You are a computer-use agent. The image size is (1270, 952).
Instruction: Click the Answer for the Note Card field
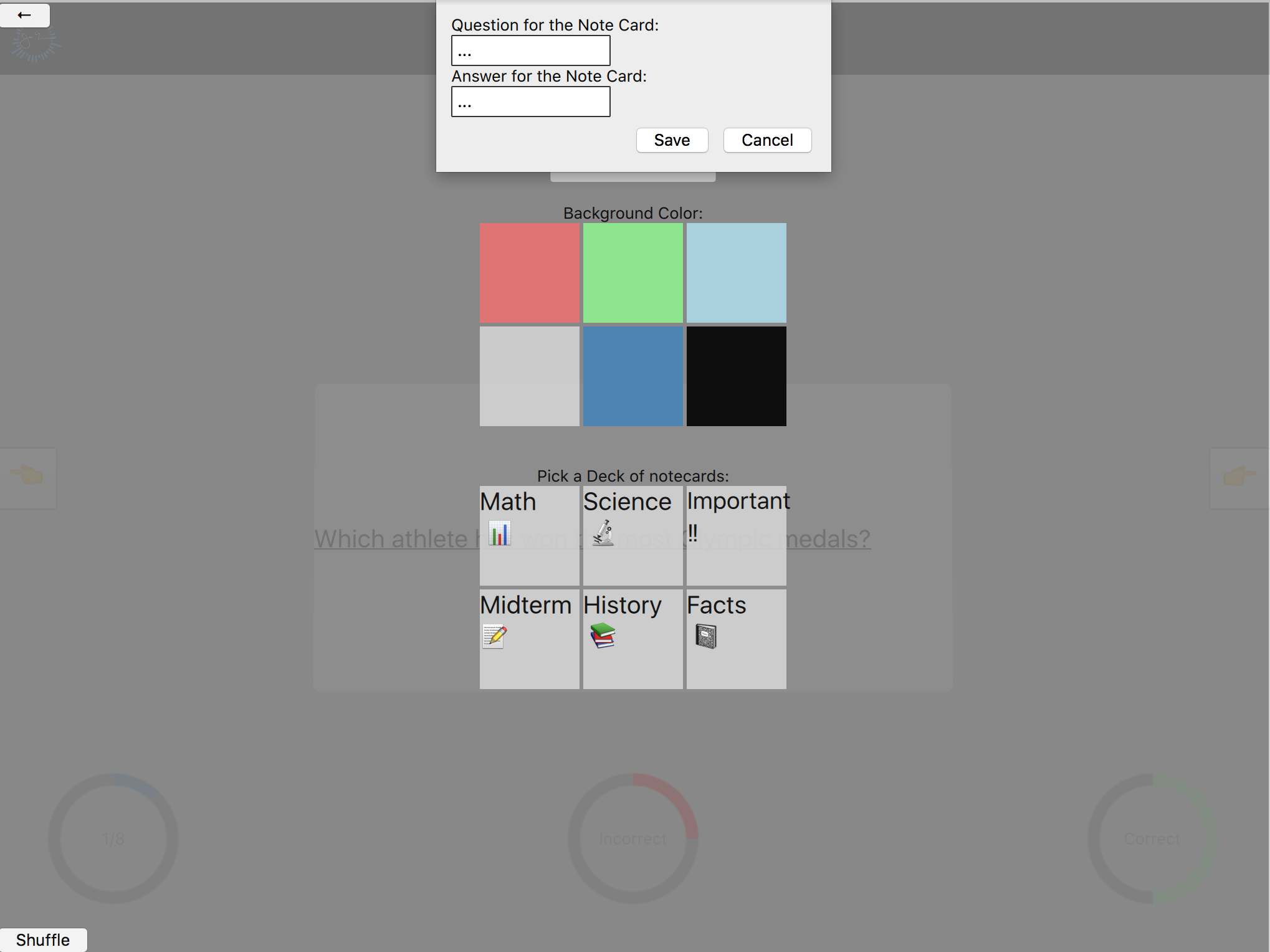[530, 102]
